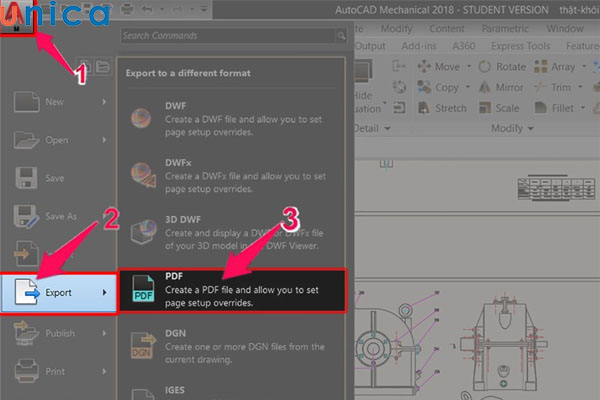
Task: Activate the Stretch tool
Action: (x=442, y=108)
